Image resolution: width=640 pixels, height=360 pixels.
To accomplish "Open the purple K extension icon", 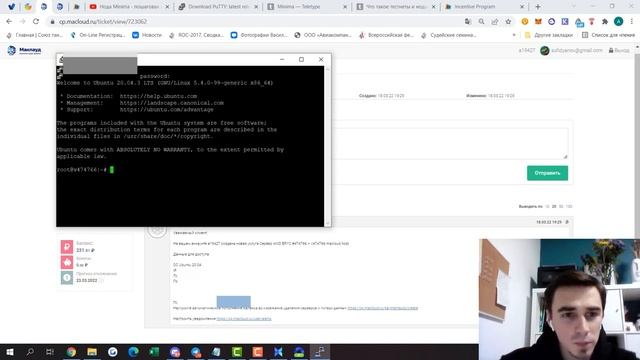I will [565, 21].
